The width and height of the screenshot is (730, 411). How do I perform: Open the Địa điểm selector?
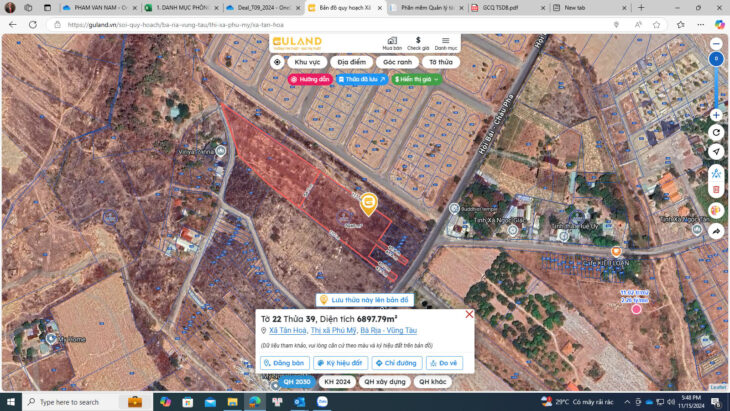click(x=351, y=62)
